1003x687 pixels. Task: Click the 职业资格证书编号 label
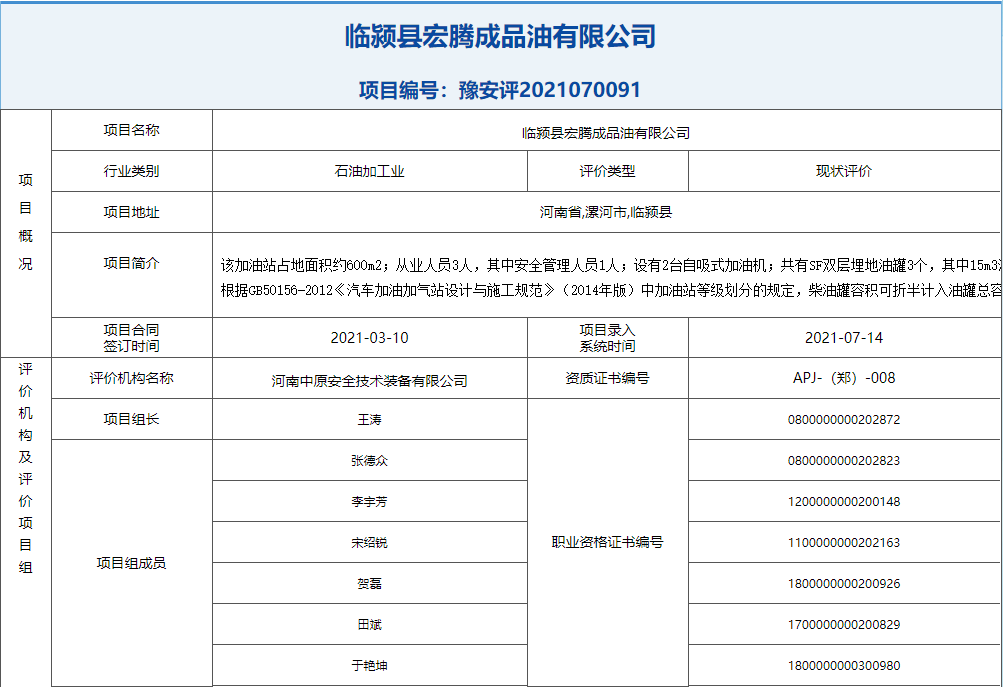tap(607, 542)
